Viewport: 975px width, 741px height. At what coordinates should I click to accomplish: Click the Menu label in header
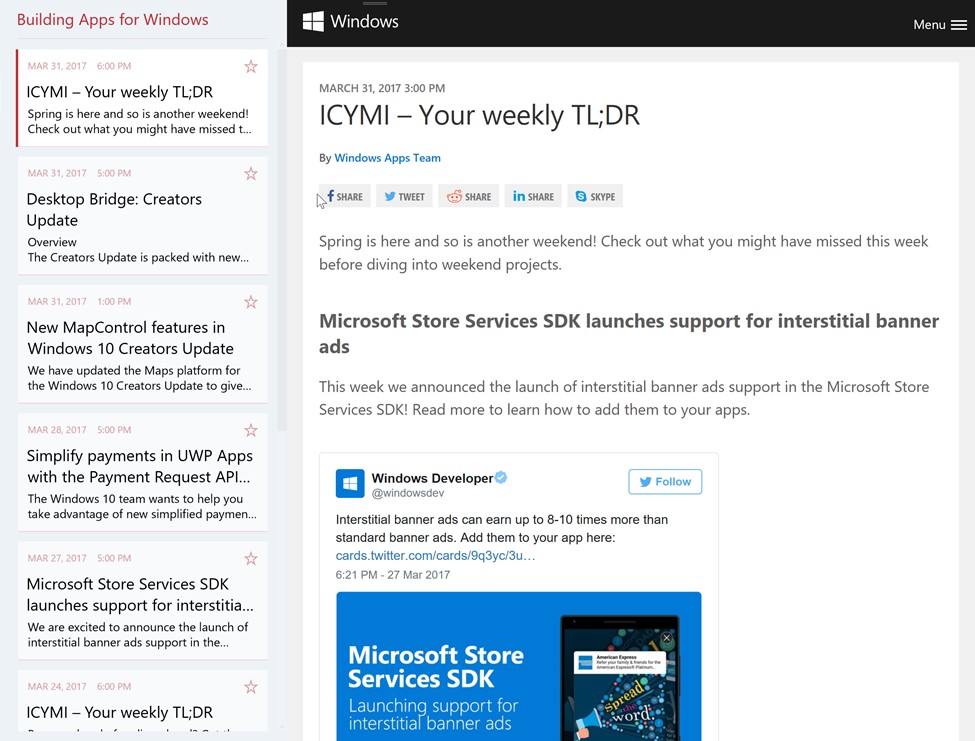[929, 25]
